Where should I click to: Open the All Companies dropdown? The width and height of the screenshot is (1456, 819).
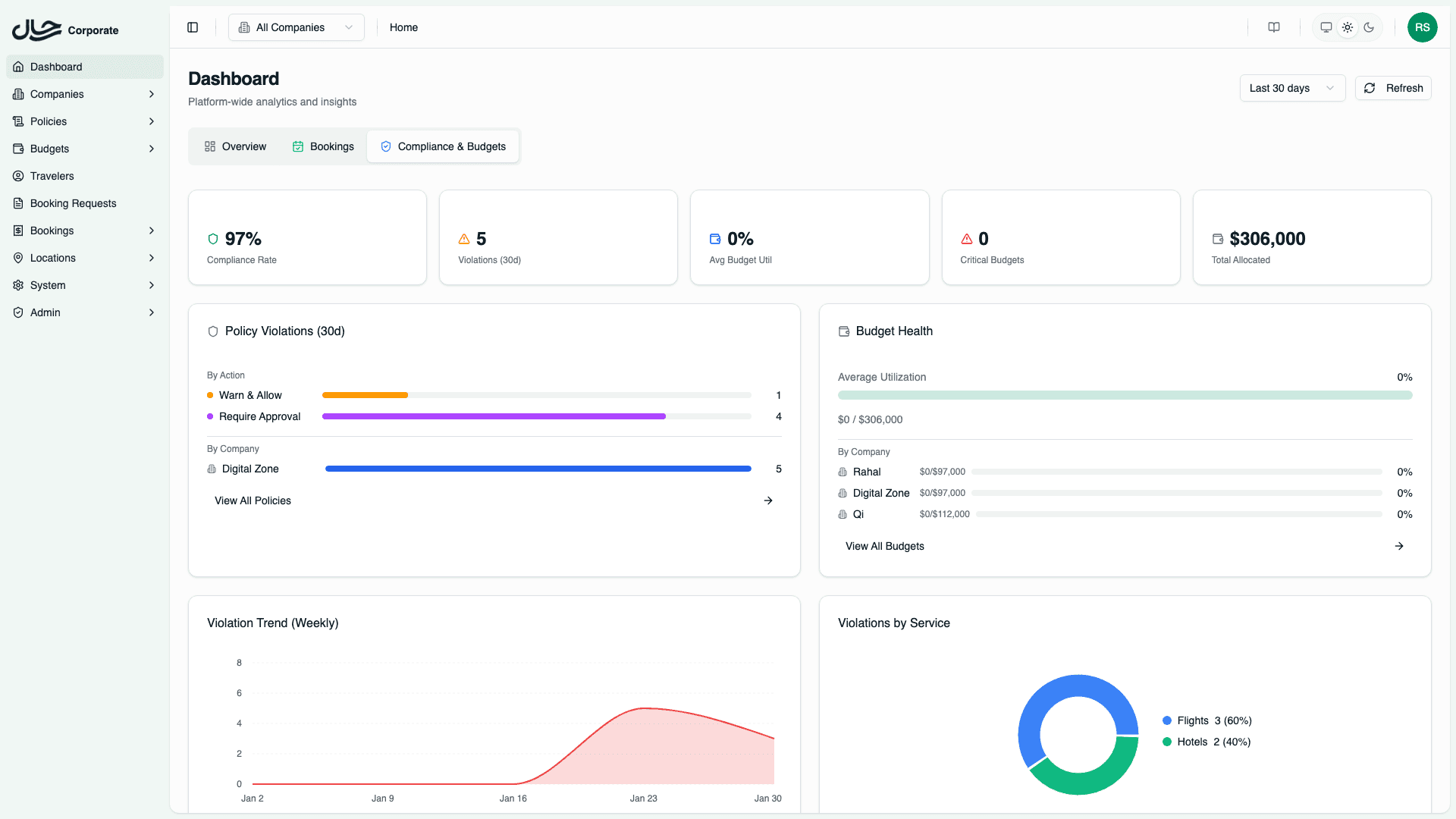pos(295,27)
